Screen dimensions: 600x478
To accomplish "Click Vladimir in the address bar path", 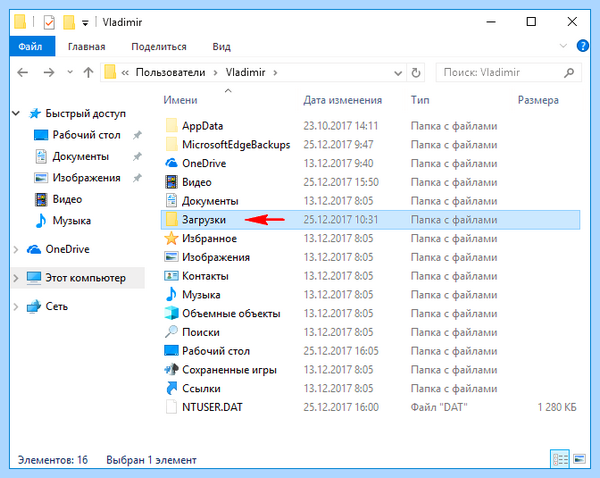I will [245, 72].
